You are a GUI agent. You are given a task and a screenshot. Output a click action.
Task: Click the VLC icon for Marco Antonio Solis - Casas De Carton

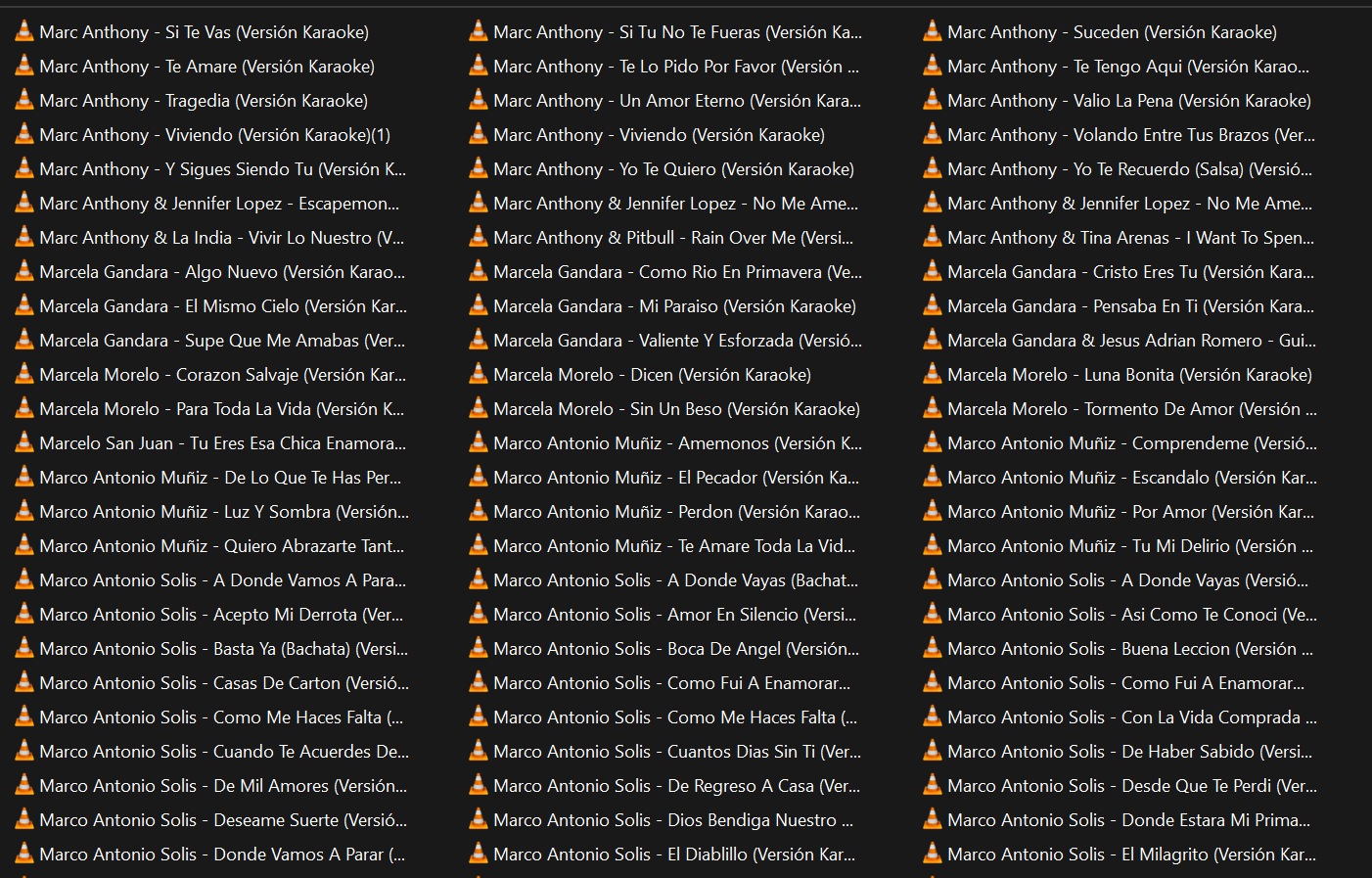click(x=24, y=682)
